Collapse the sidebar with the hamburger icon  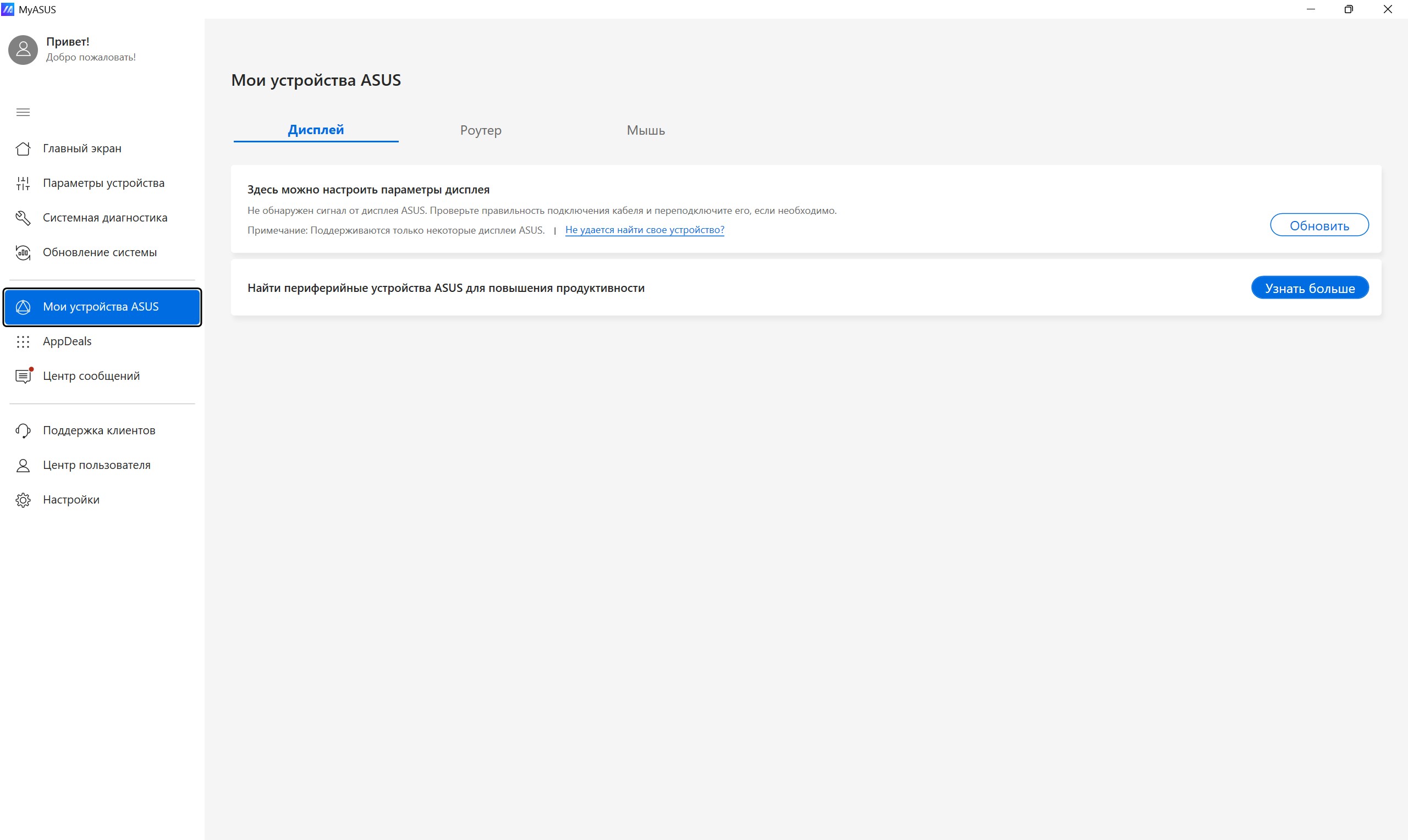tap(23, 112)
